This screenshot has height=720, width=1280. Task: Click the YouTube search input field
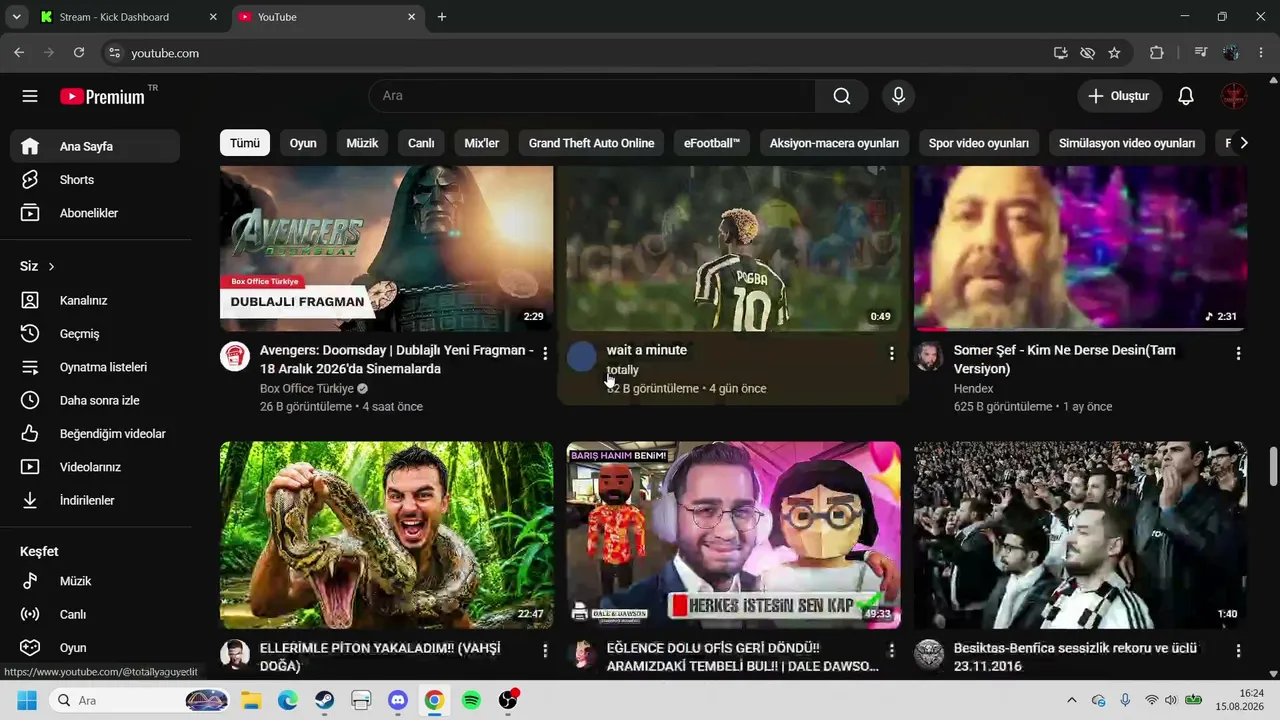592,96
